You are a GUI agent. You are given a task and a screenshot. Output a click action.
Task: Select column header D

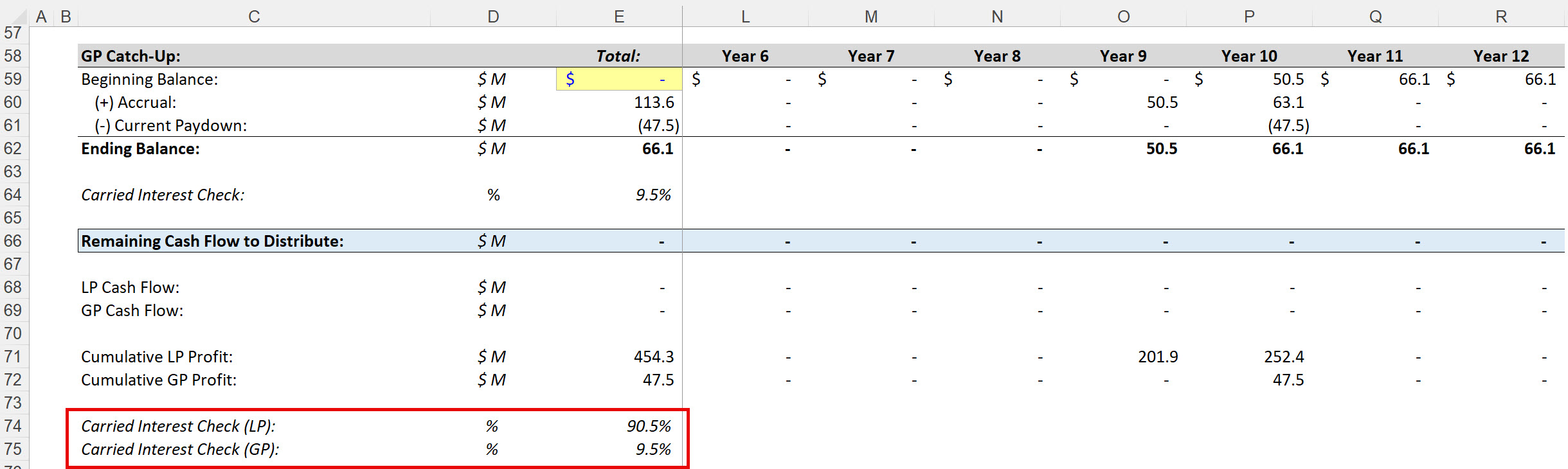point(493,17)
